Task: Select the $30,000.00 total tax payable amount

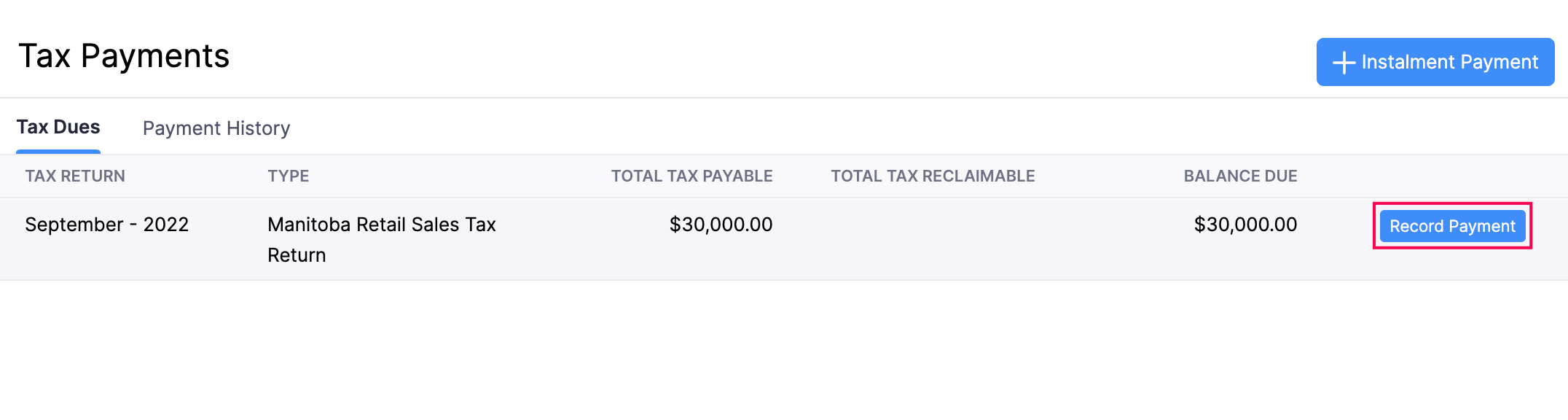Action: click(x=720, y=225)
